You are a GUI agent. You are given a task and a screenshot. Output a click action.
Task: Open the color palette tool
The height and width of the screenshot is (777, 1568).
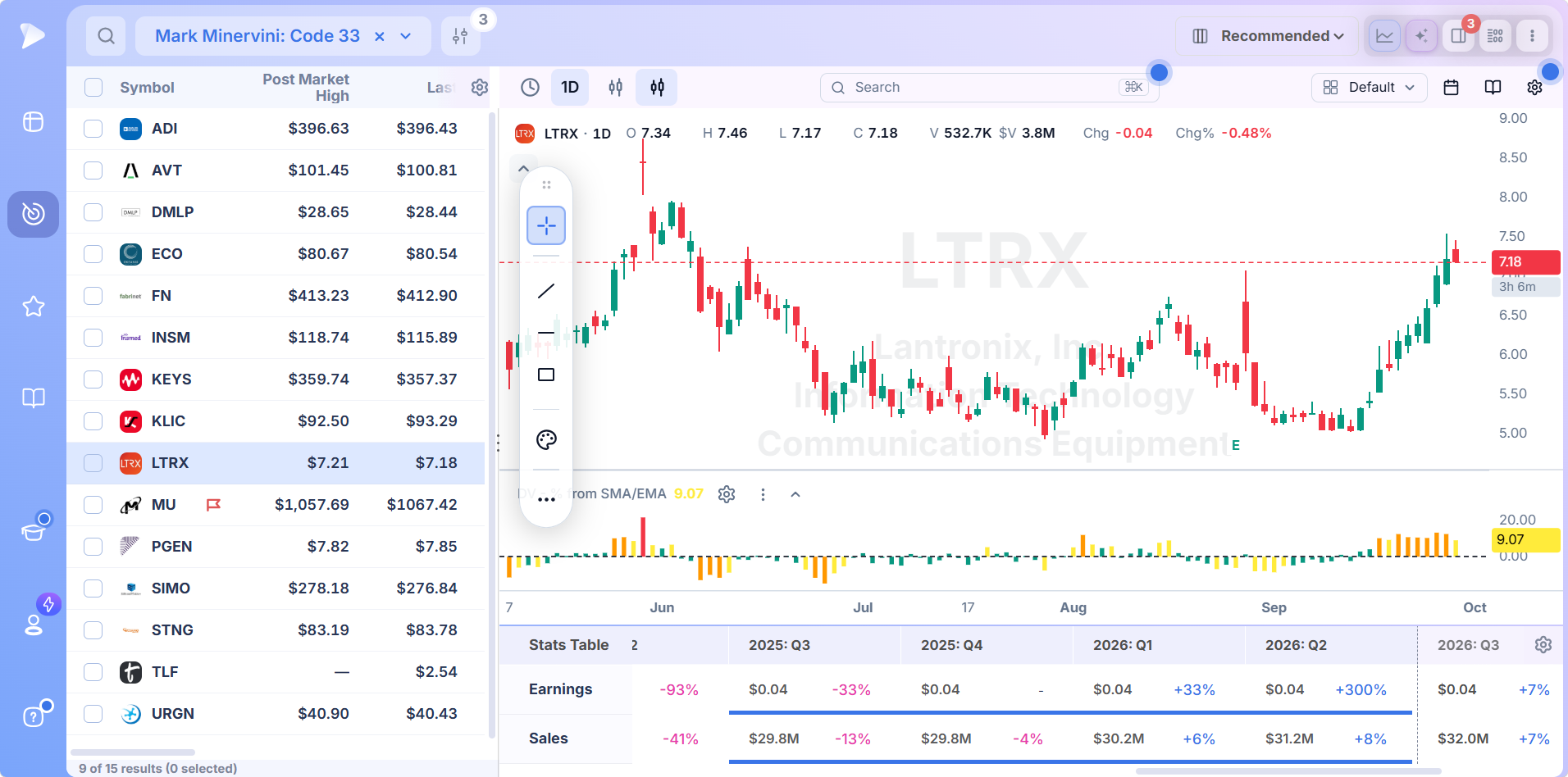(x=546, y=440)
